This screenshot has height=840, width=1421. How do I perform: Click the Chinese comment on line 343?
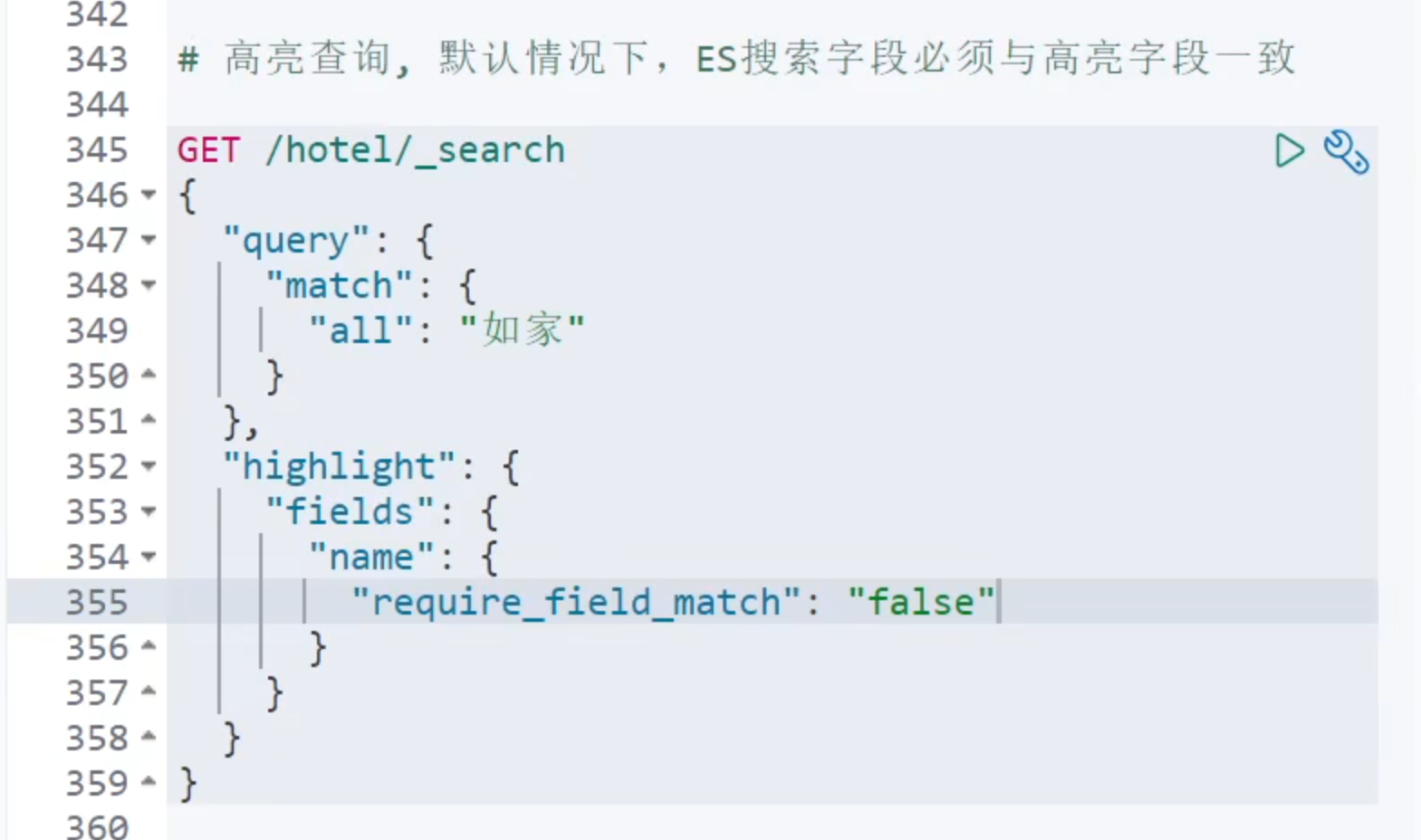coord(759,59)
